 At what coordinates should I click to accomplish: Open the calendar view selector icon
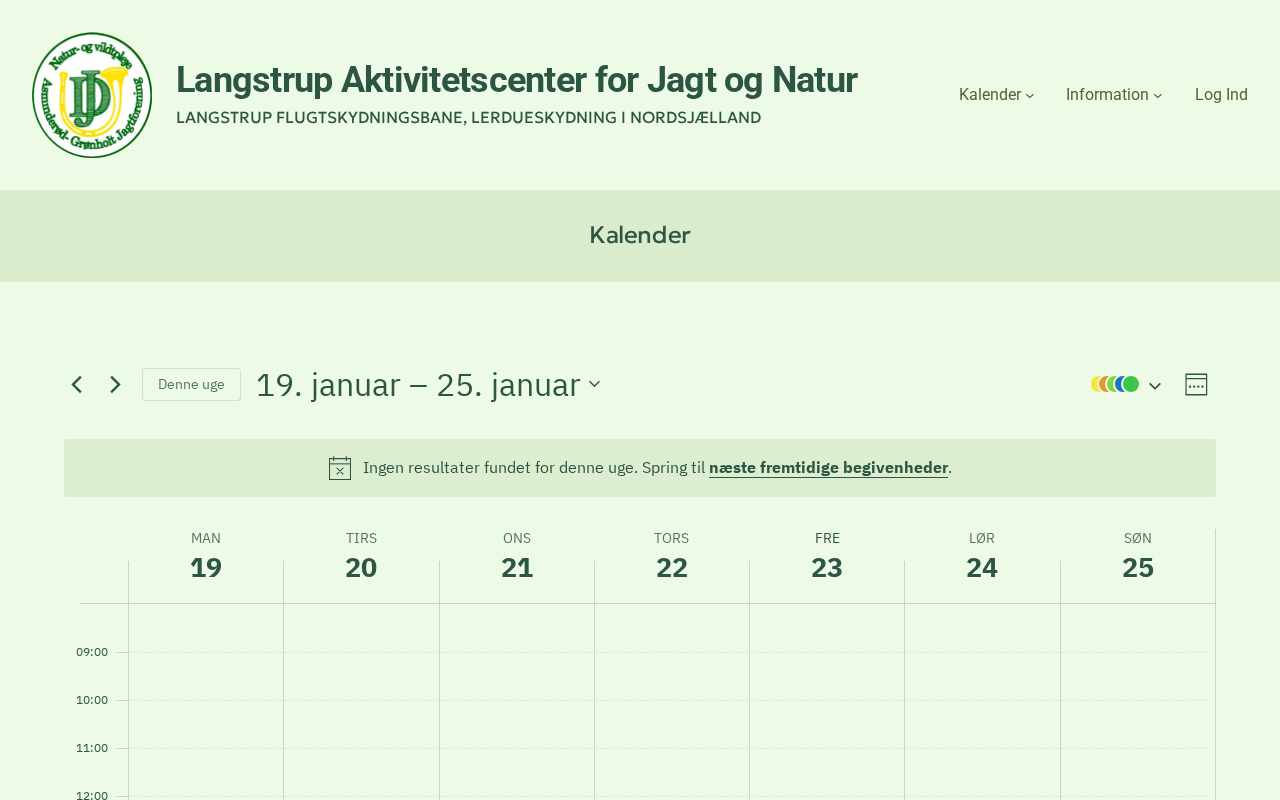pos(1196,385)
